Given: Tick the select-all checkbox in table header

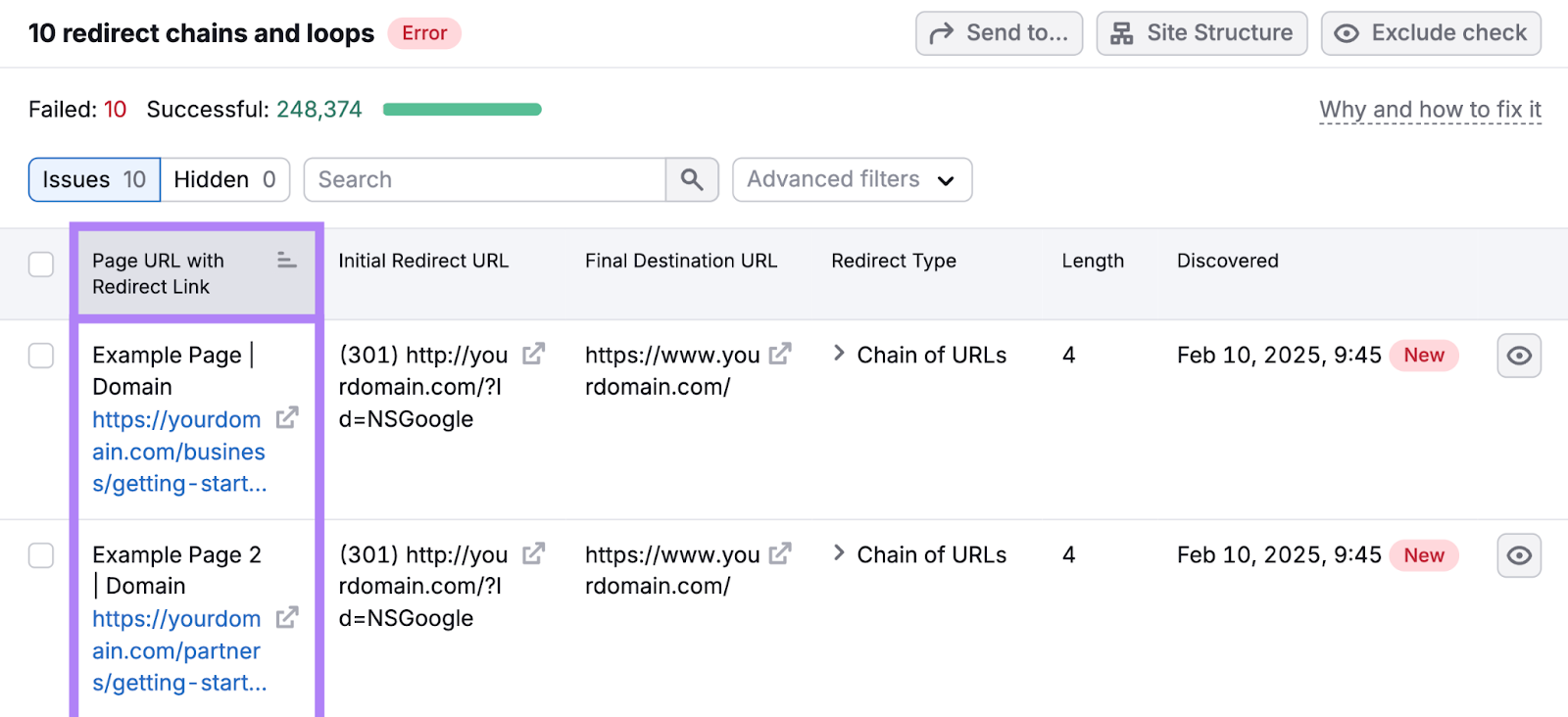Looking at the screenshot, I should pyautogui.click(x=41, y=264).
